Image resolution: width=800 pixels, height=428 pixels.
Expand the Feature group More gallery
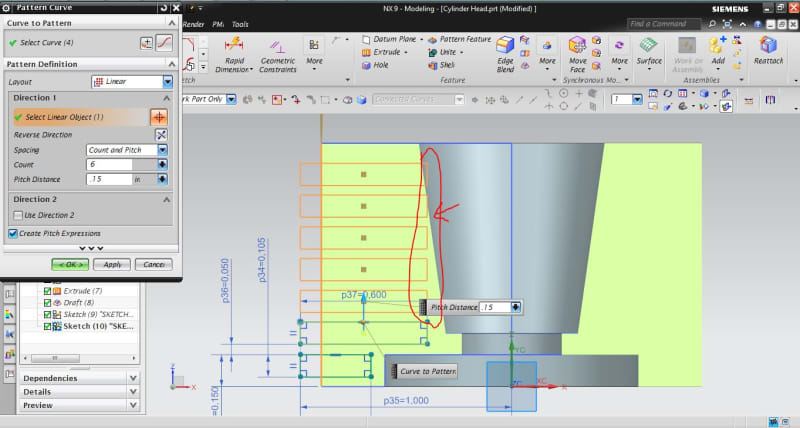click(x=547, y=55)
